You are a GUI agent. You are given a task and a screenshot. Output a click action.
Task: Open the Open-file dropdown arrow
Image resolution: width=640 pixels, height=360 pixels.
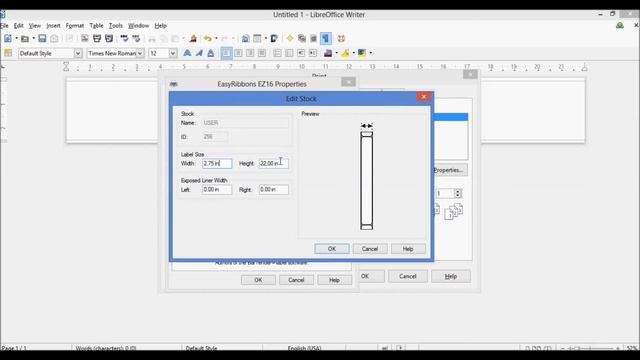pos(33,38)
